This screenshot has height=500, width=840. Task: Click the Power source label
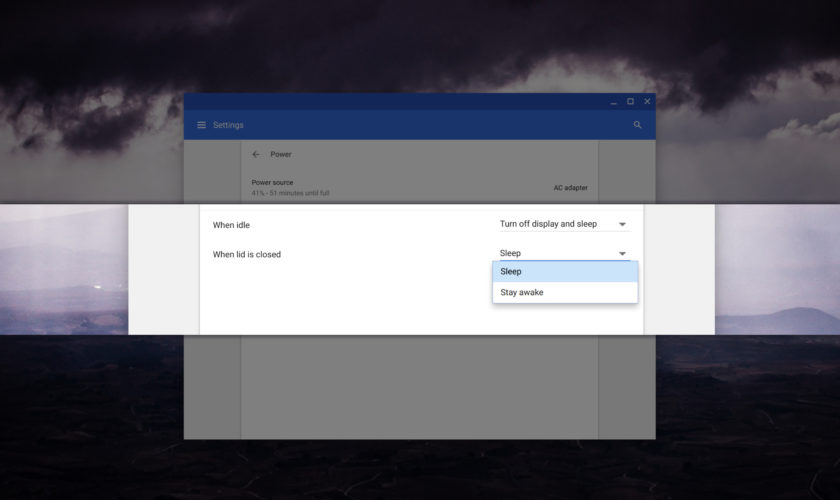point(272,183)
